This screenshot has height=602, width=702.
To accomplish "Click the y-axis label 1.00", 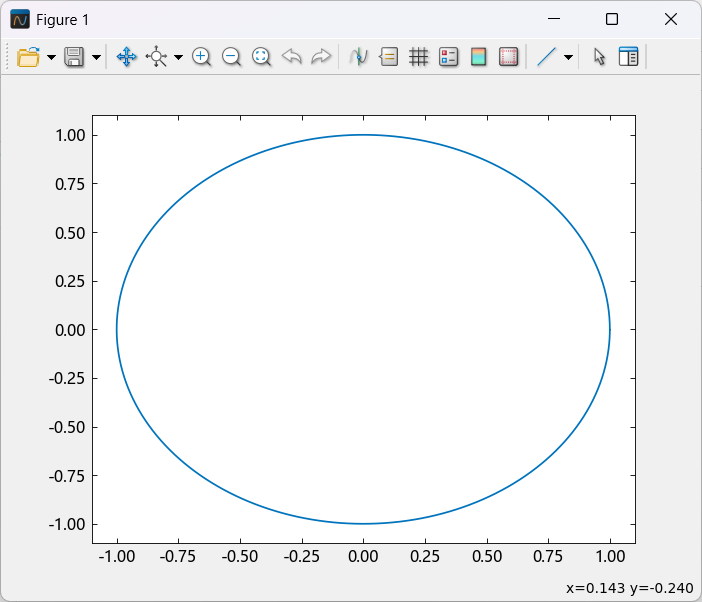I will [70, 135].
